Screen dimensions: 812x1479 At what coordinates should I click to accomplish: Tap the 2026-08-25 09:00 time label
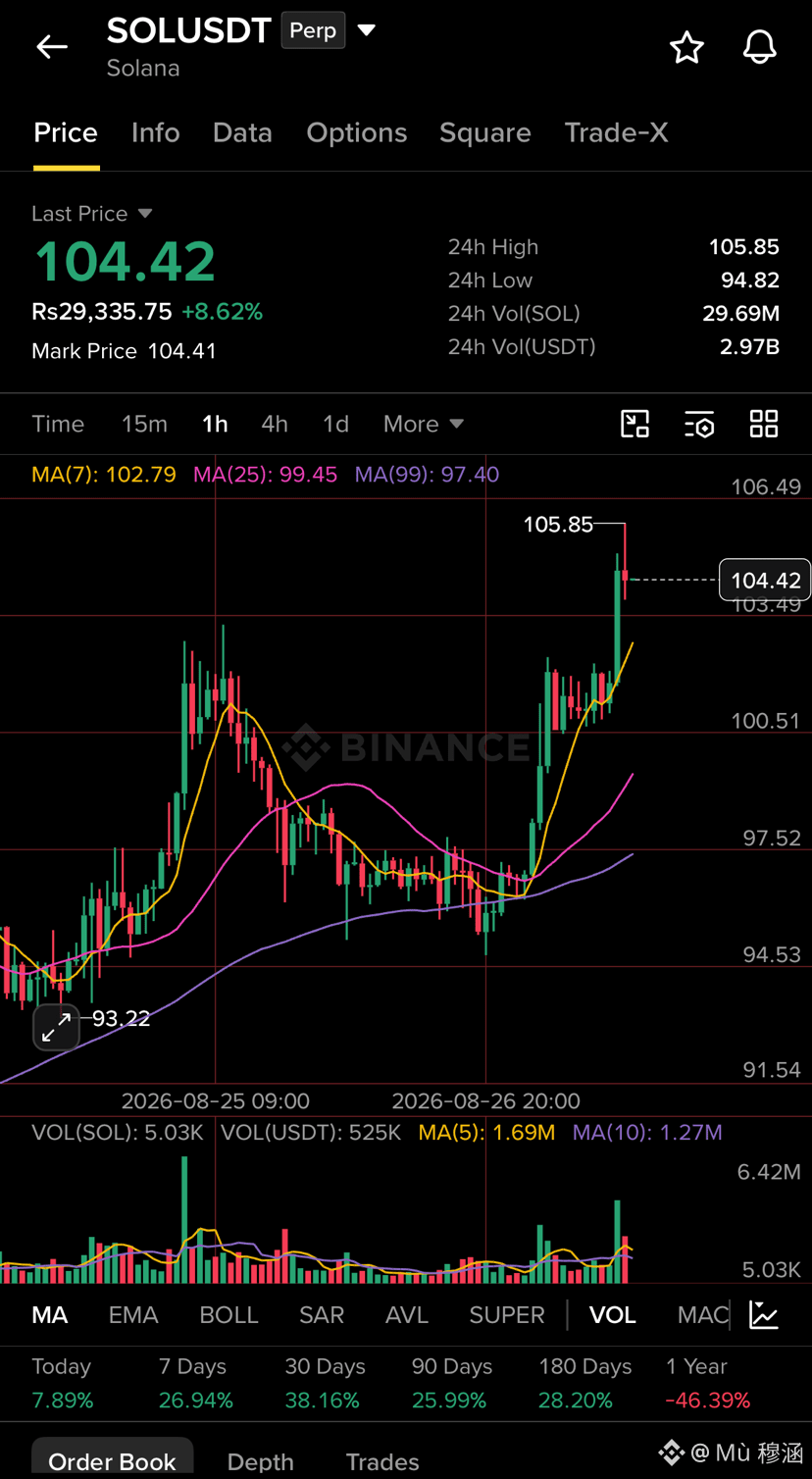click(215, 1101)
